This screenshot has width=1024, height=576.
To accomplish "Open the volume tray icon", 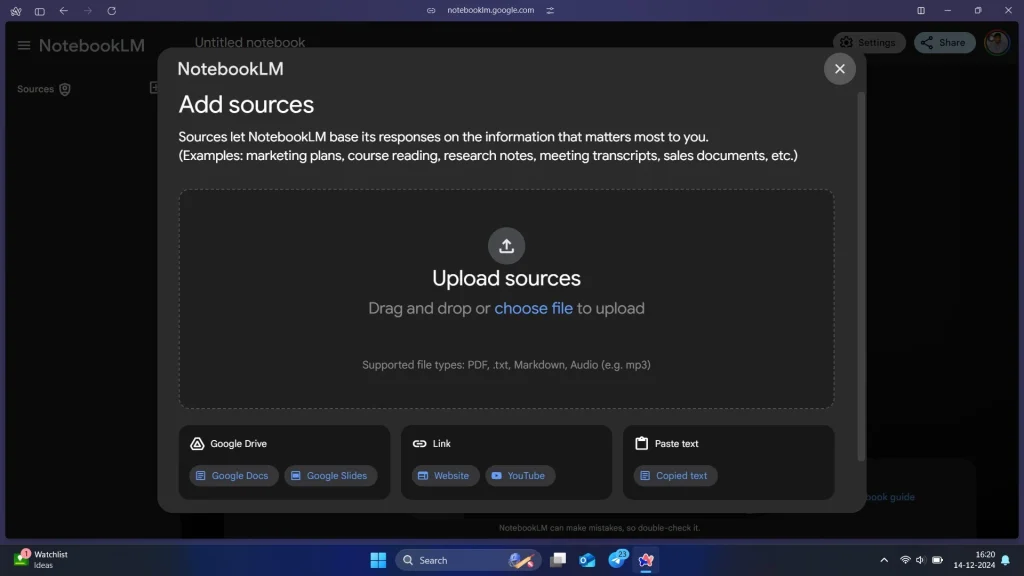I will pyautogui.click(x=920, y=560).
